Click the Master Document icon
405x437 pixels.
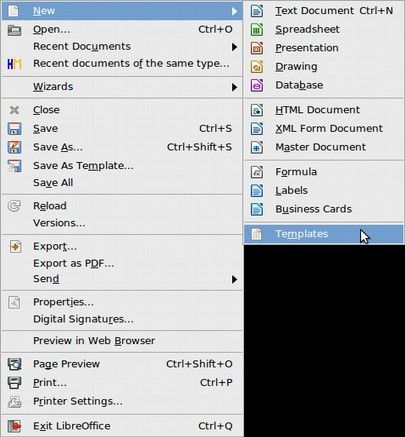[257, 147]
